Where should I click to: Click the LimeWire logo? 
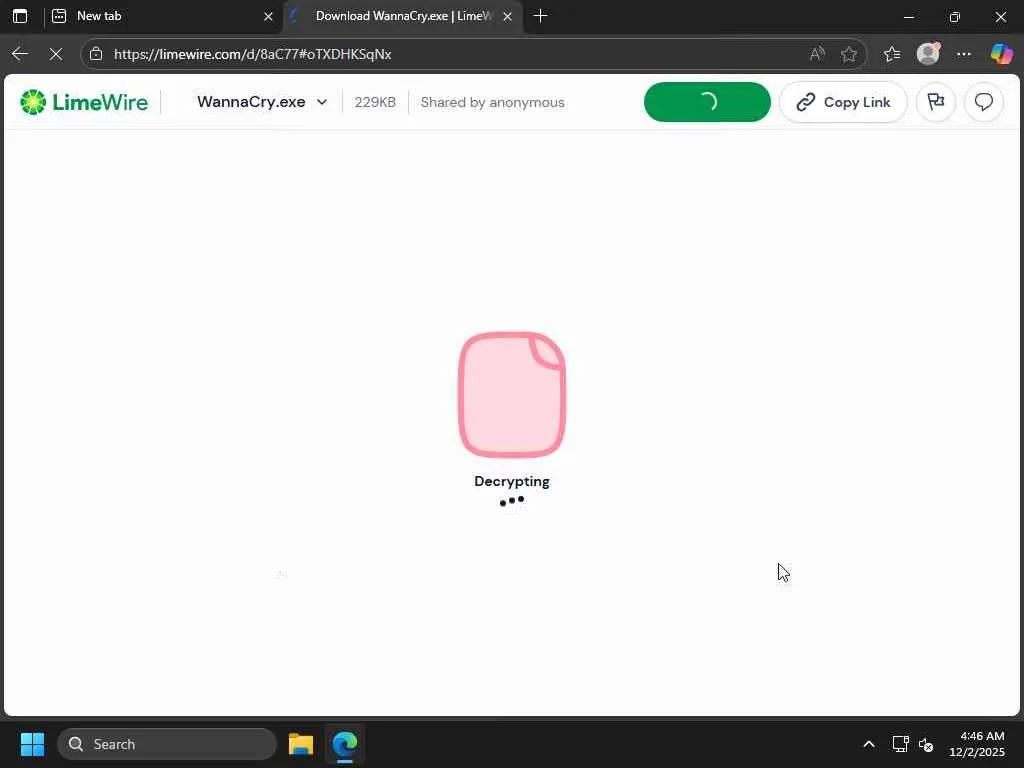tap(84, 103)
